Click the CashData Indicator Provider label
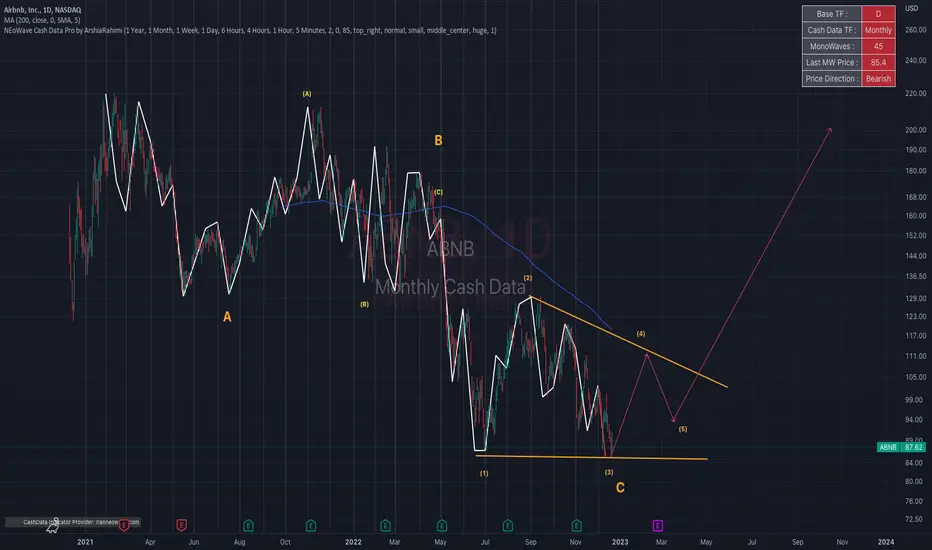This screenshot has width=932, height=550. 73,522
